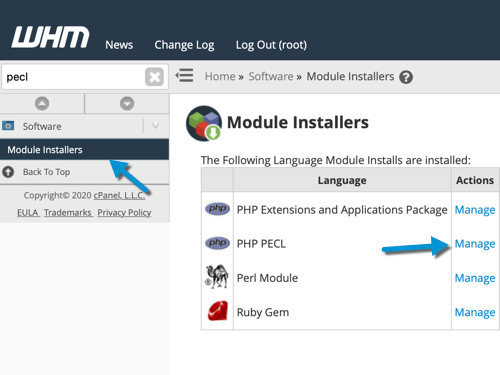Click the WHM logo
500x375 pixels.
[x=50, y=37]
